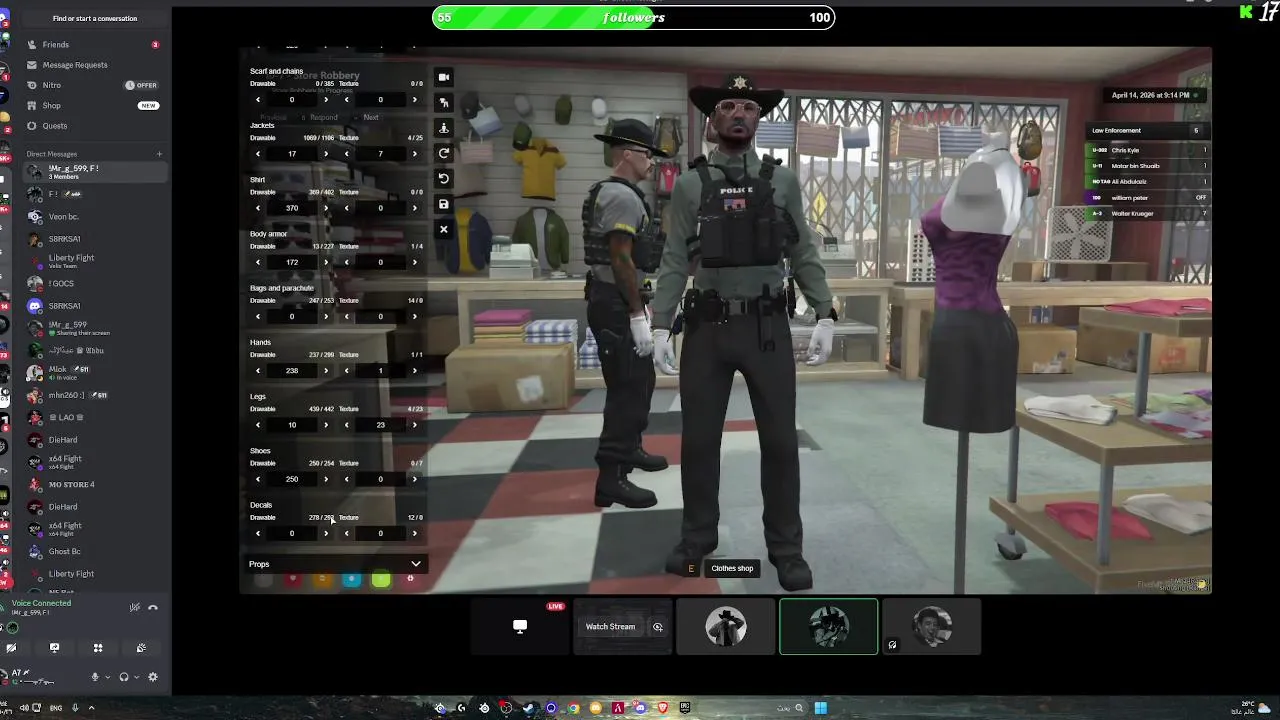Save the outfit with the floppy disk icon
Screen dimensions: 1280x720
tap(444, 204)
